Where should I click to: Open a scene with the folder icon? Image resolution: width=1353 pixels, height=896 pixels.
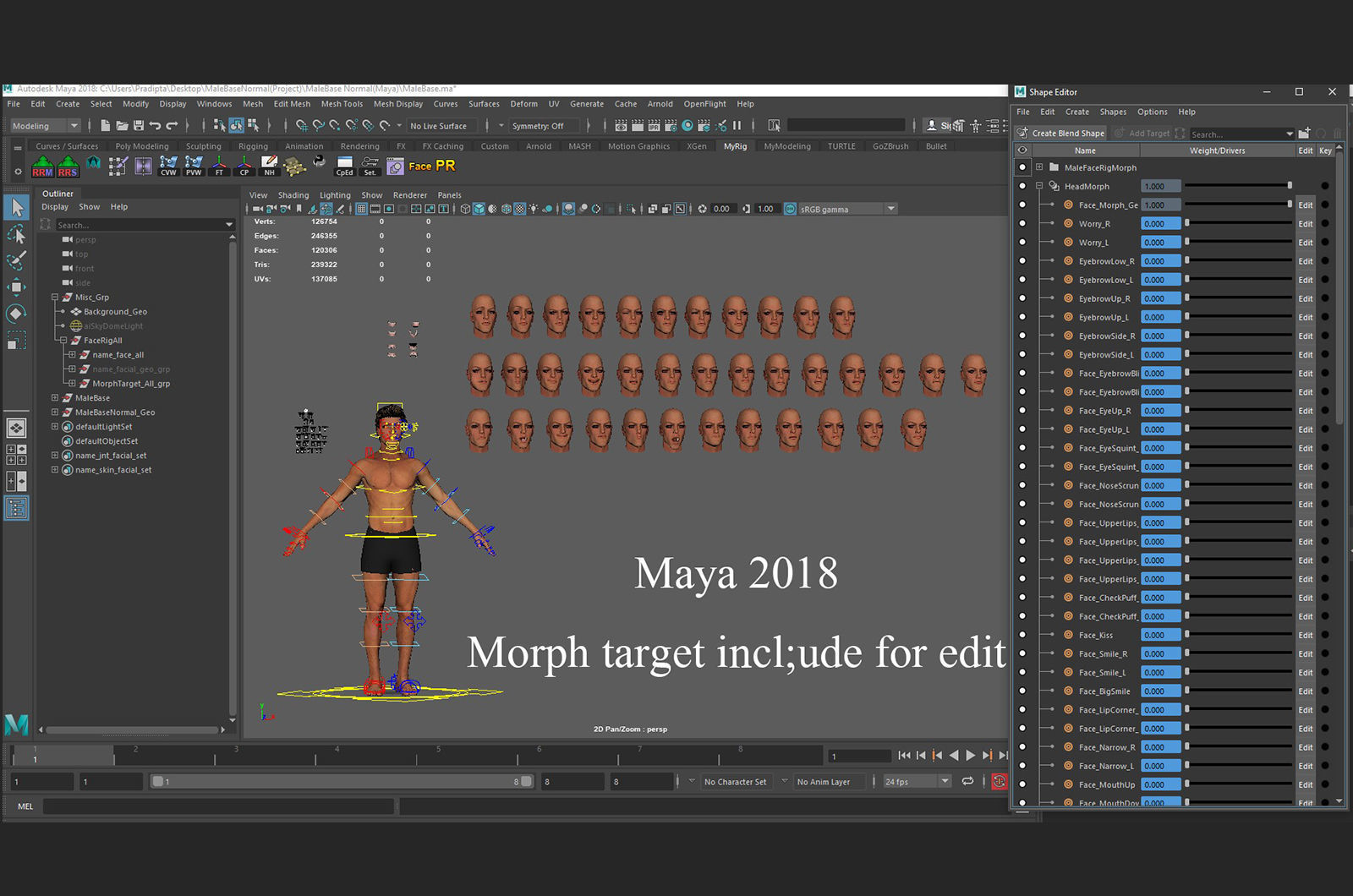[x=122, y=125]
